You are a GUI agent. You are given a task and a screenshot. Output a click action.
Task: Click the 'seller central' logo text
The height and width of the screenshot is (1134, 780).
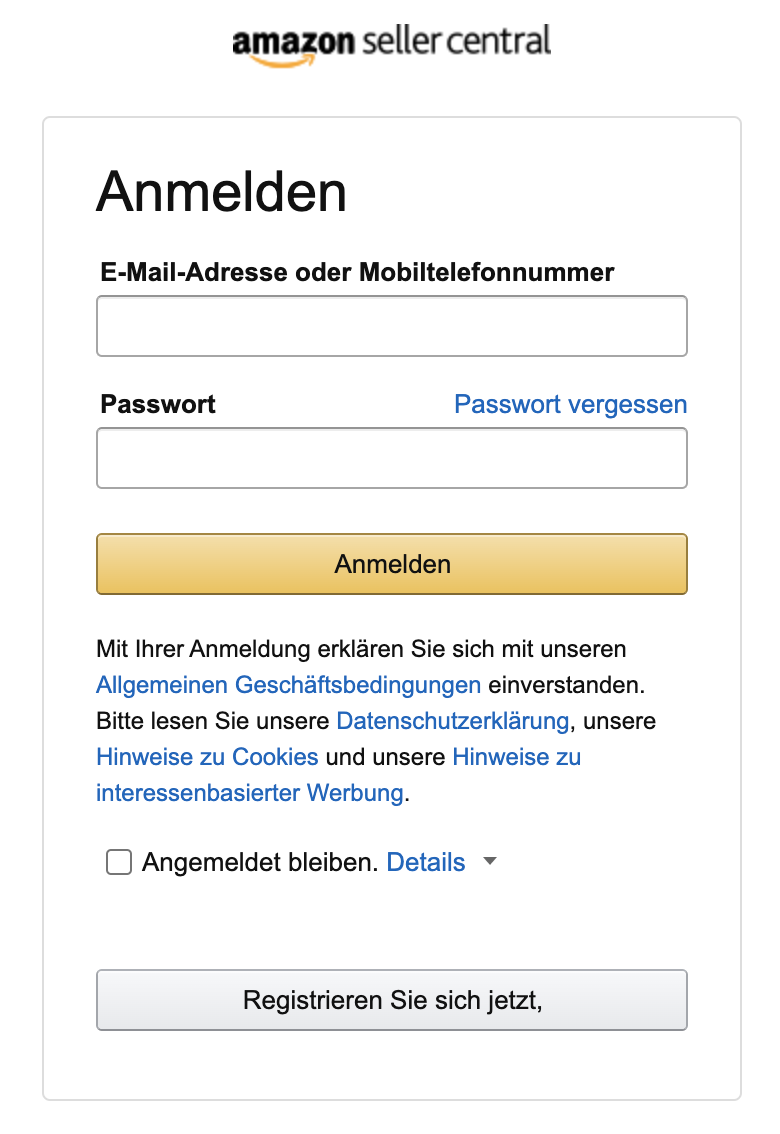(x=454, y=41)
